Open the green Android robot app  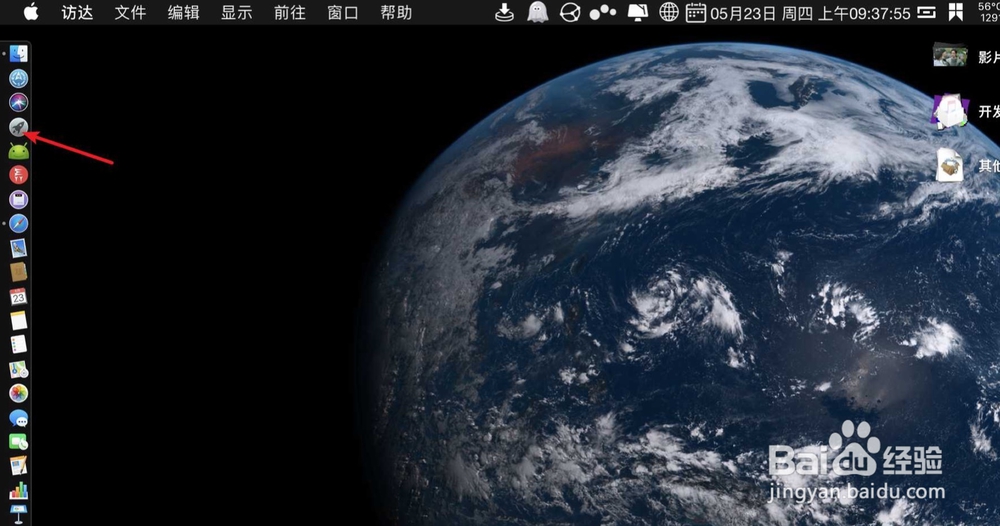[18, 151]
